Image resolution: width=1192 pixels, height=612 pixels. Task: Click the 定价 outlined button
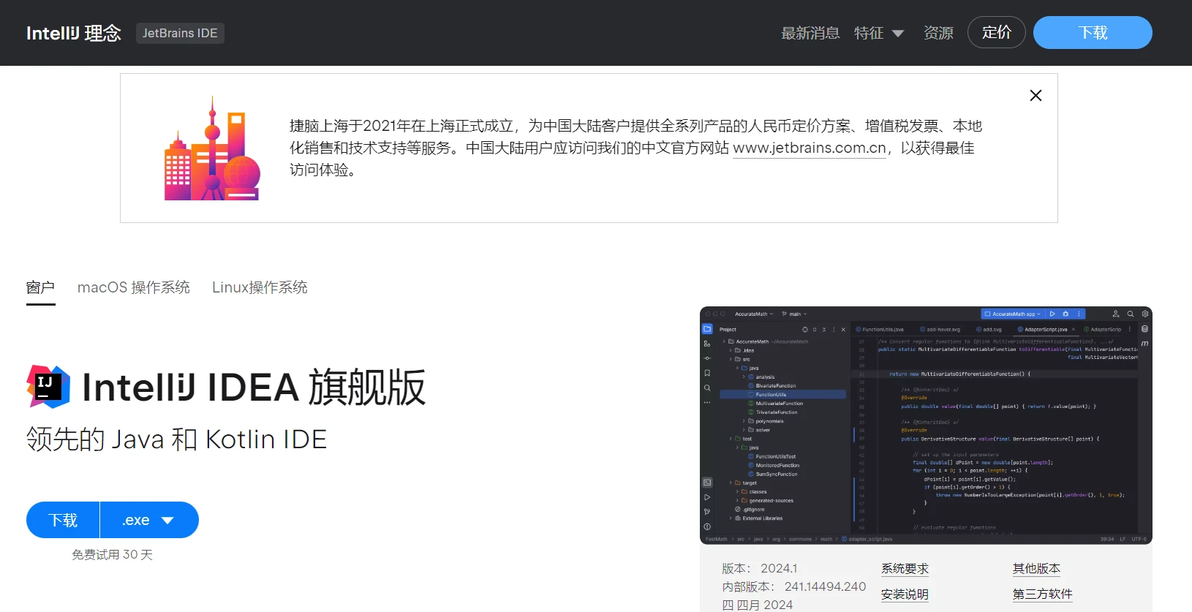pos(997,33)
